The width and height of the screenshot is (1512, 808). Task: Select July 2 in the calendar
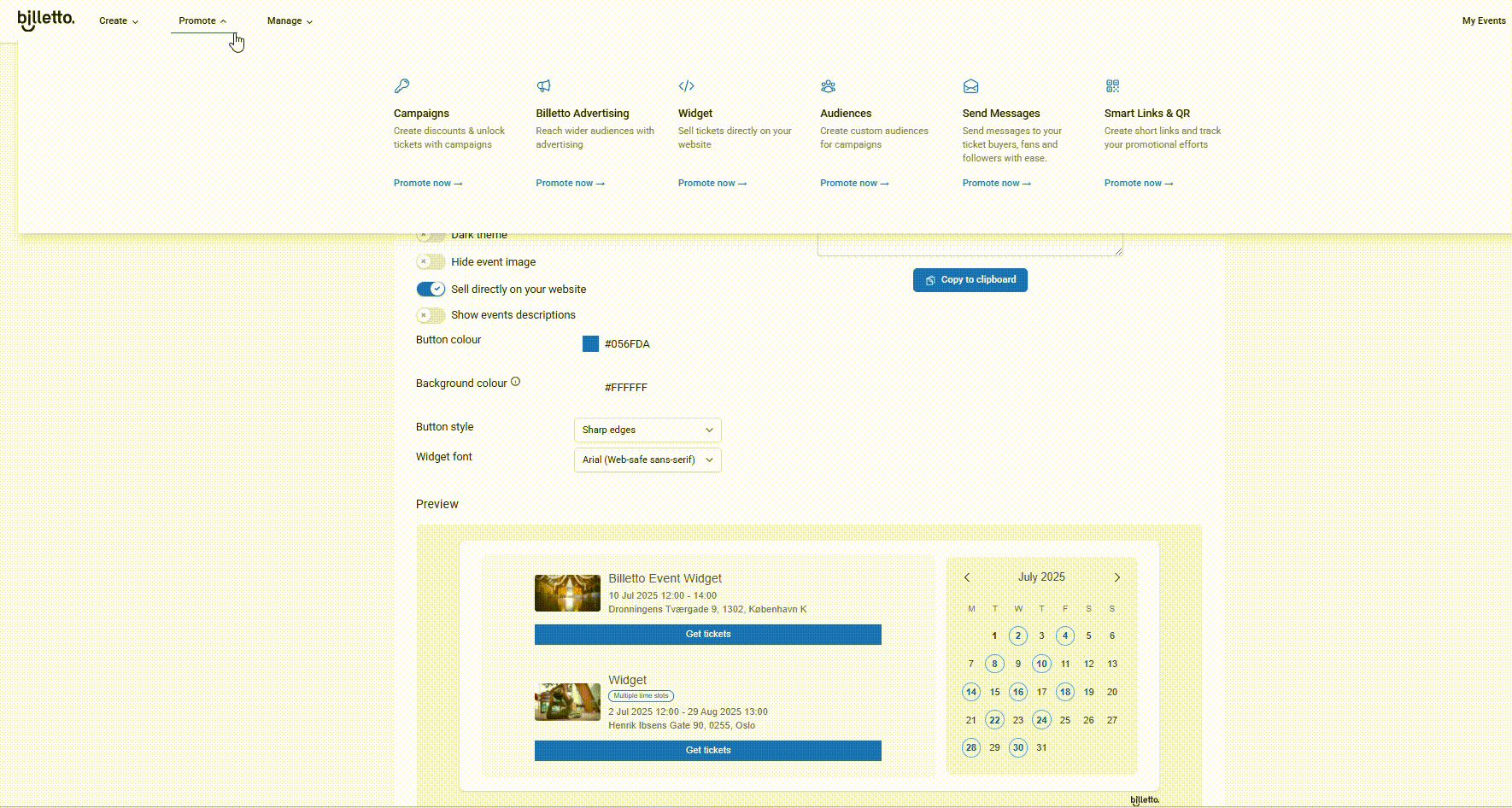coord(1018,635)
